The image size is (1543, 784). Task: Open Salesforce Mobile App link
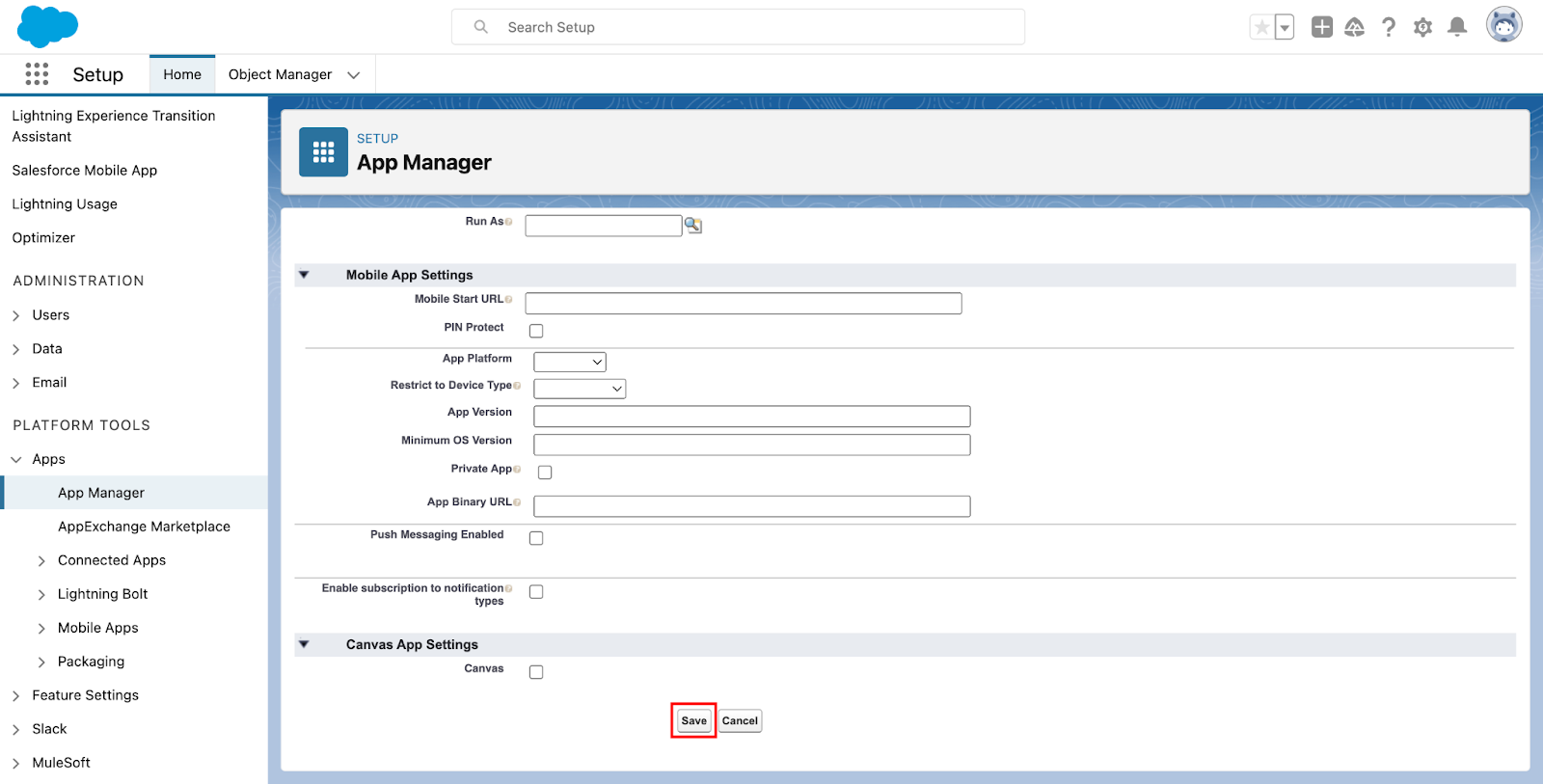[85, 171]
